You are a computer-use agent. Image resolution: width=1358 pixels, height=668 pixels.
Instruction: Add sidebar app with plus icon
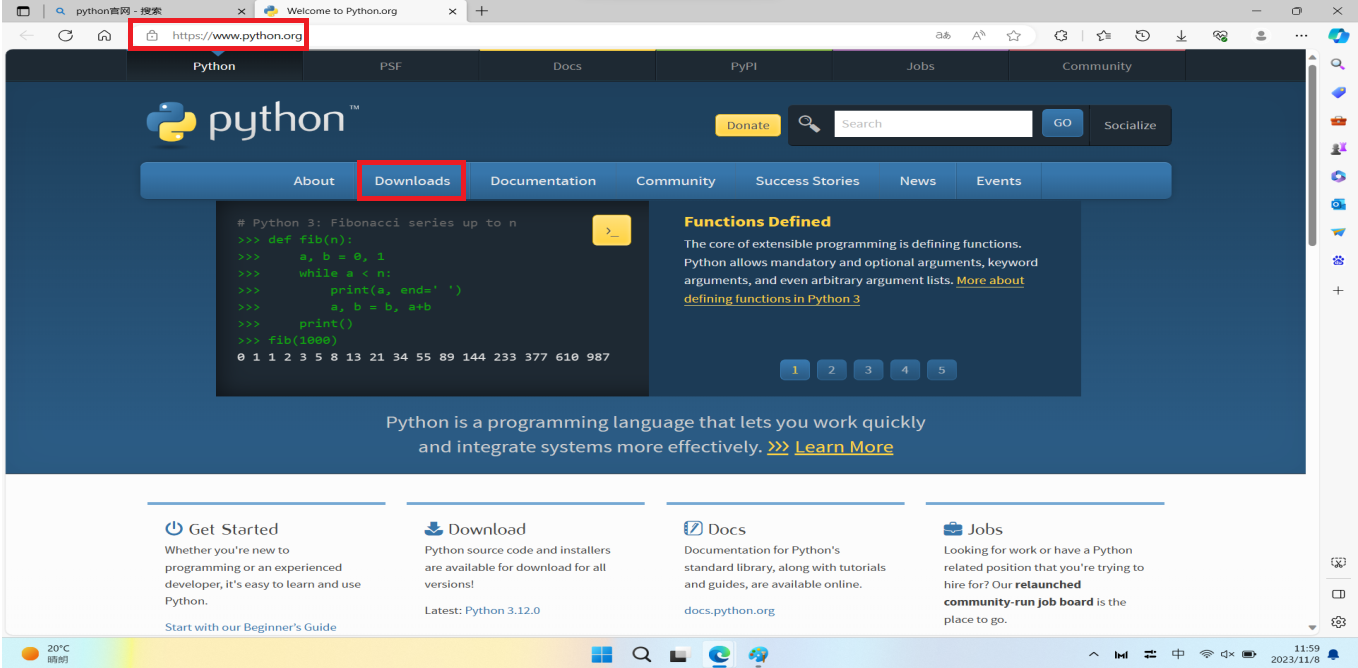pyautogui.click(x=1338, y=290)
